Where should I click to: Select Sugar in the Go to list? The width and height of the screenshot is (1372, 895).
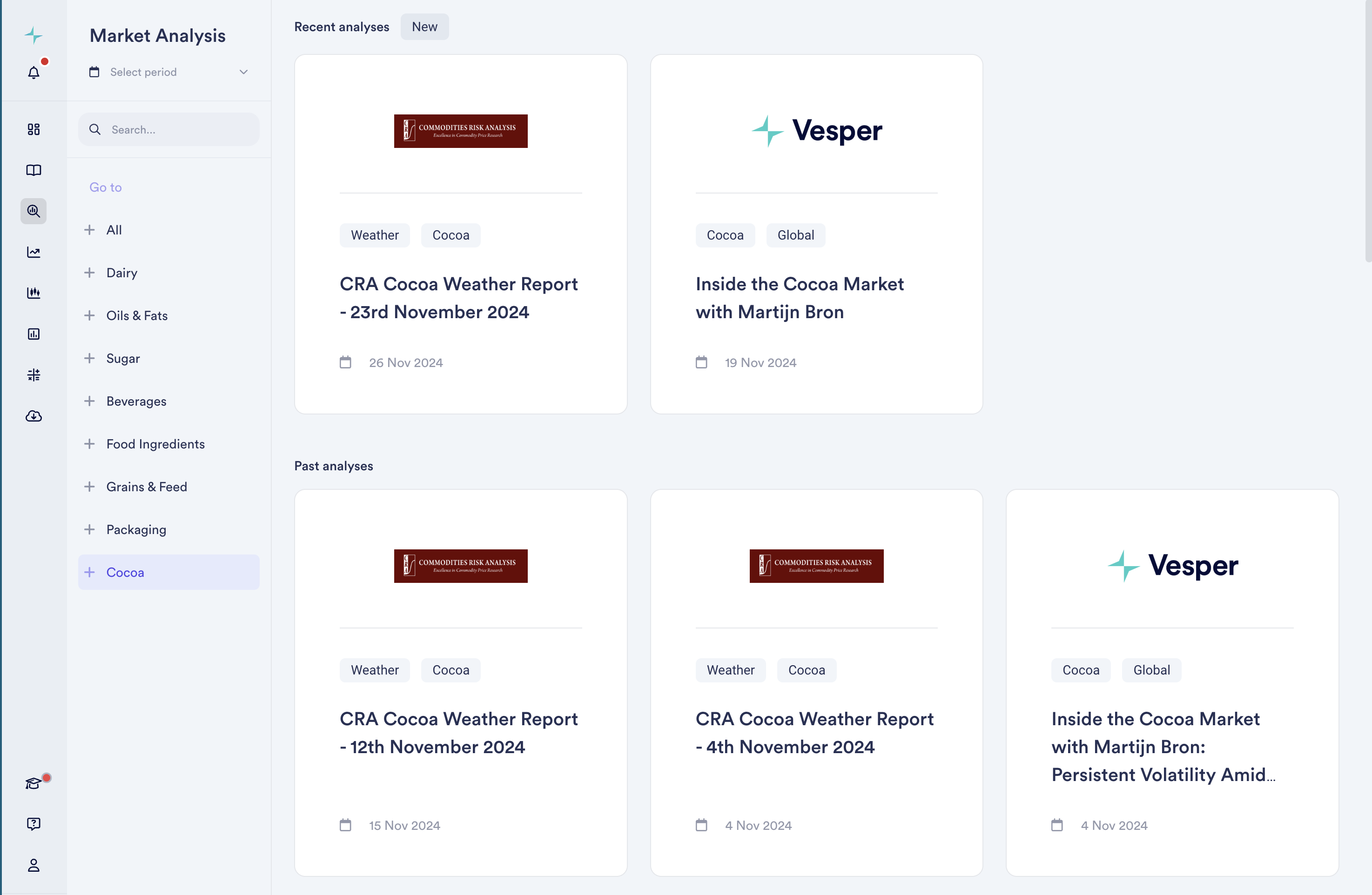pyautogui.click(x=123, y=359)
